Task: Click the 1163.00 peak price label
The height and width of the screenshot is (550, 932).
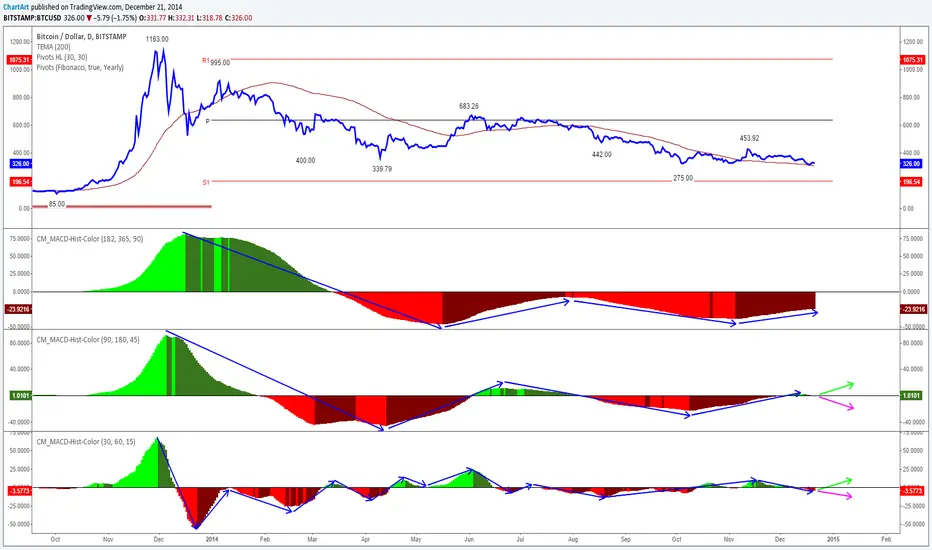Action: click(x=158, y=39)
